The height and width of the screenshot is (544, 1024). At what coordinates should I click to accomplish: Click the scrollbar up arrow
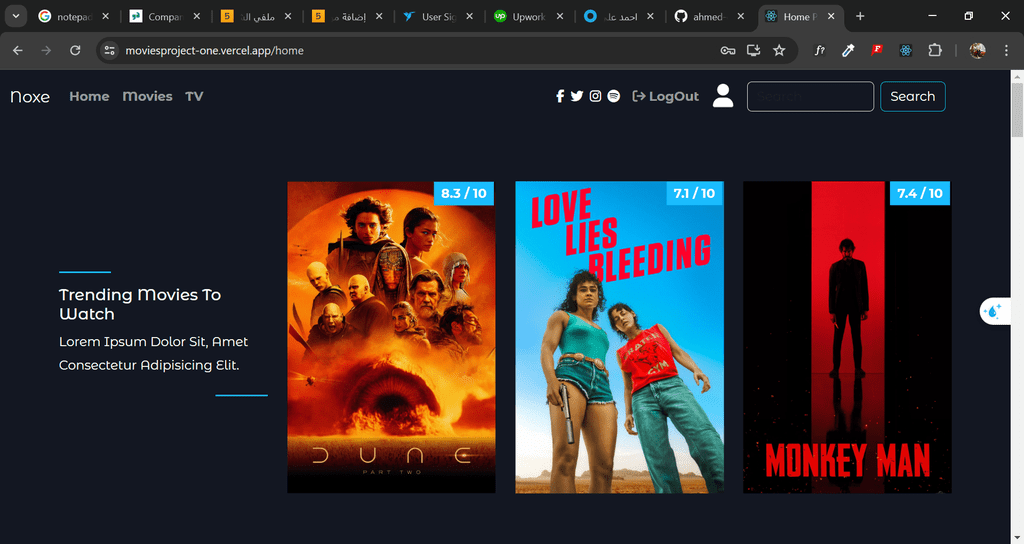[x=1017, y=76]
